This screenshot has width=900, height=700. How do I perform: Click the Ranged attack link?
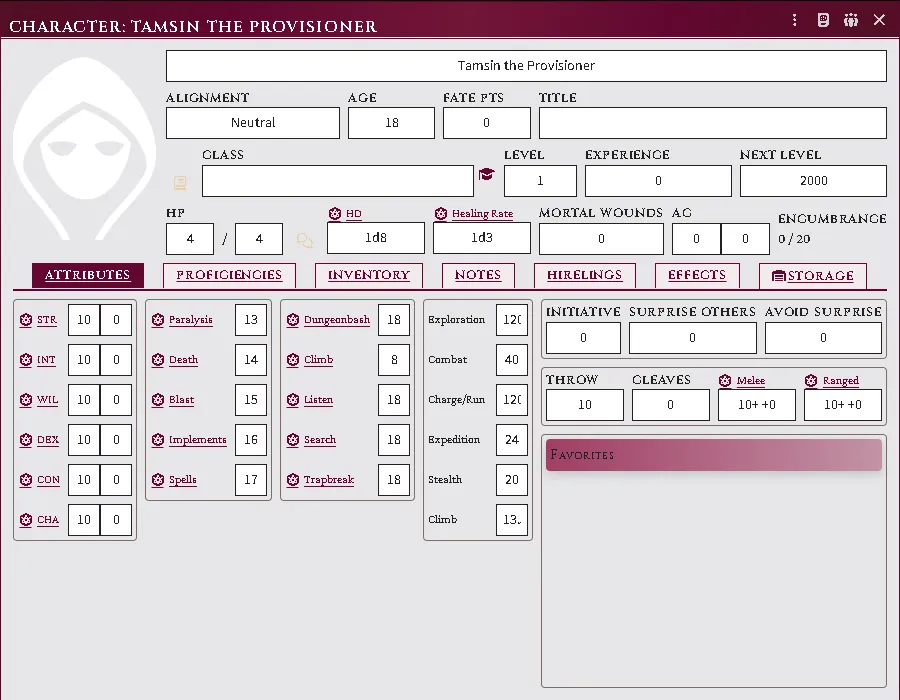[840, 380]
